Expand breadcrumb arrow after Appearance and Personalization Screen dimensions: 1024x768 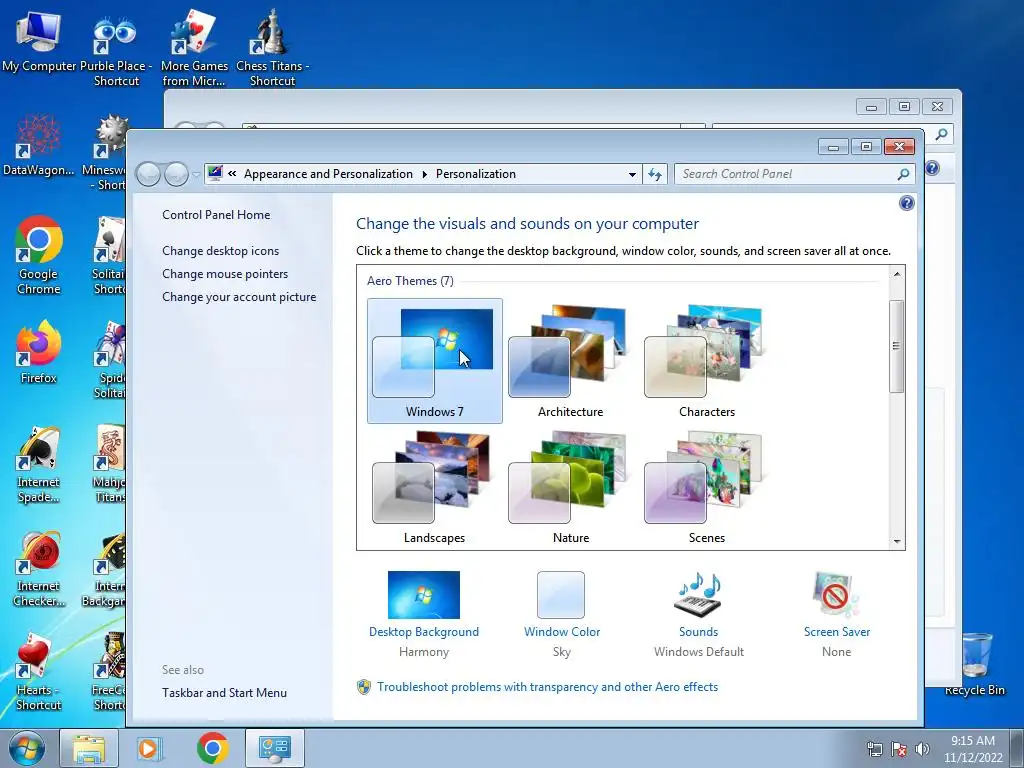[424, 174]
